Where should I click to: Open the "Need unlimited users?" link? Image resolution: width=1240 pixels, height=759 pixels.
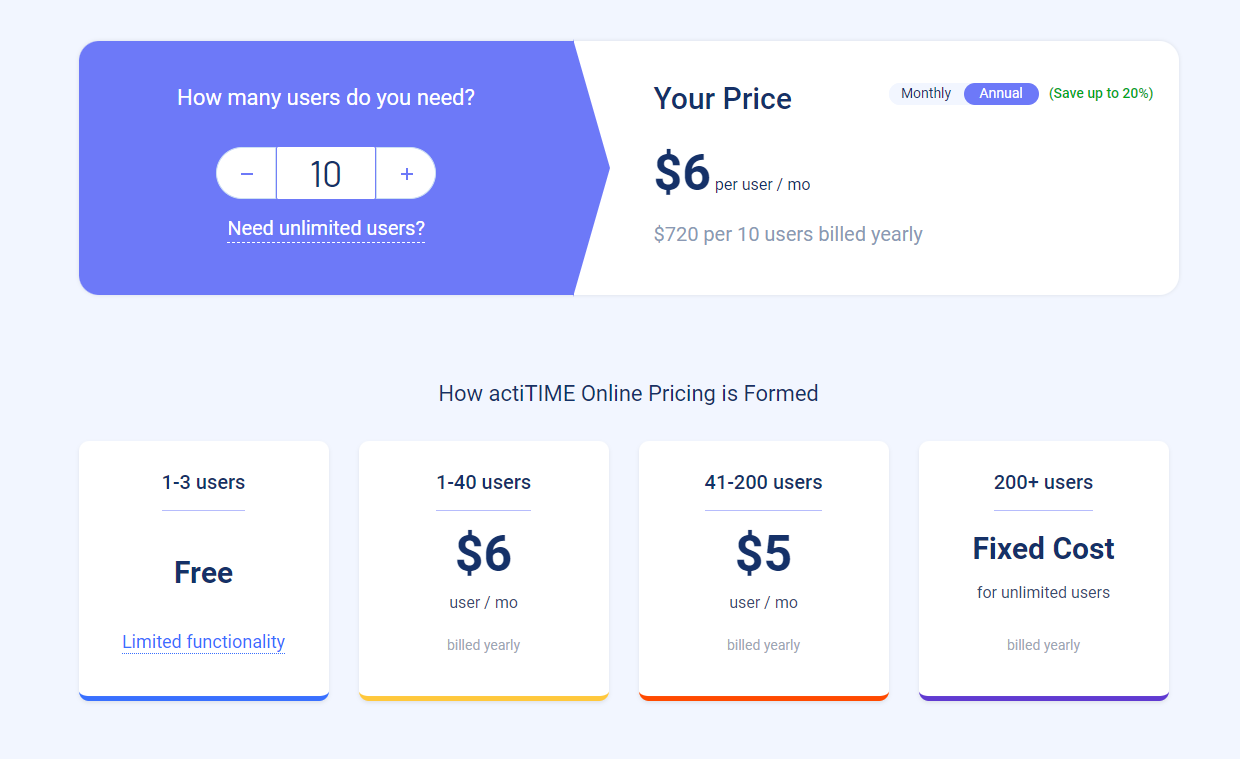coord(326,228)
